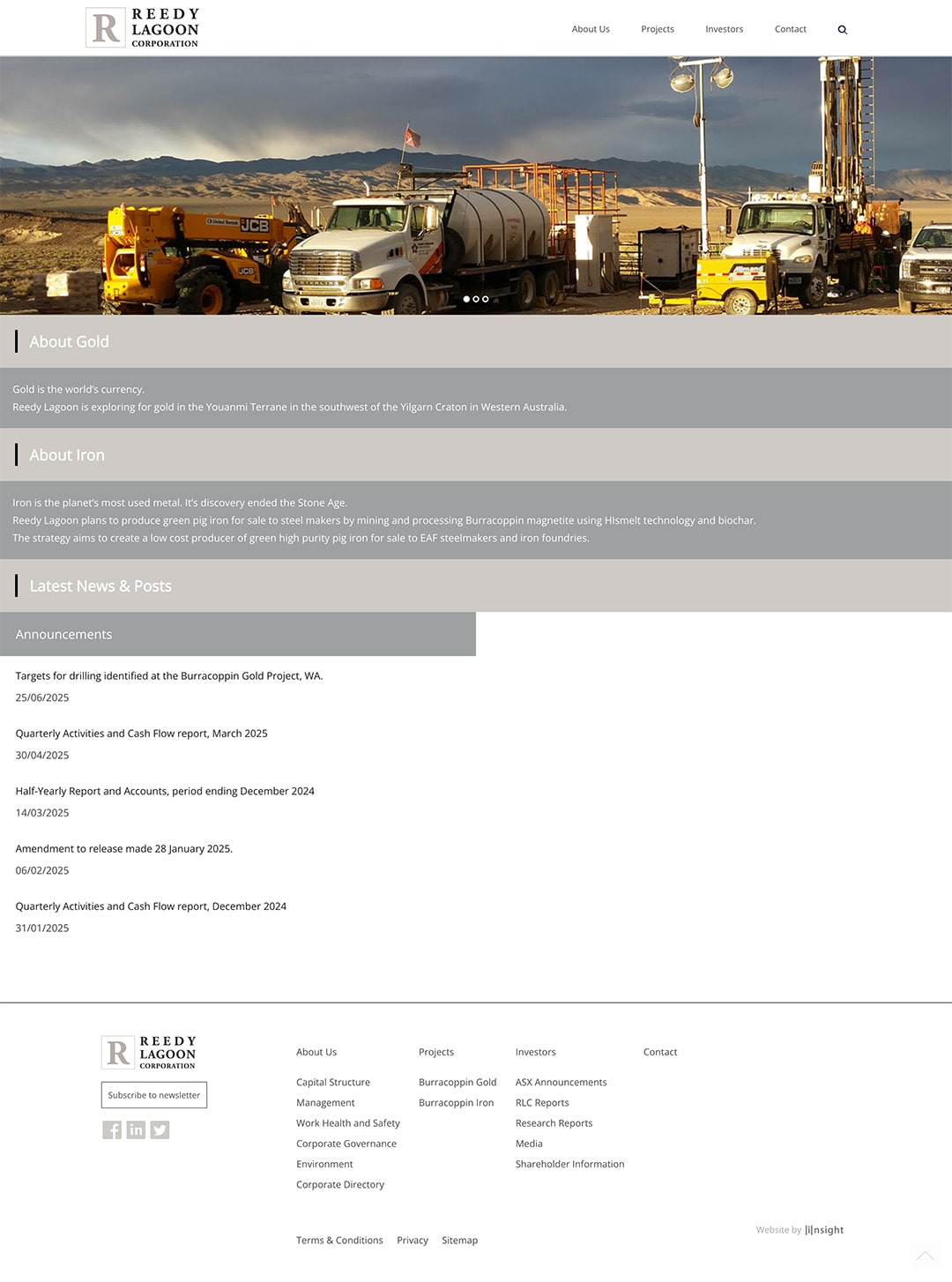The height and width of the screenshot is (1282, 952).
Task: Expand the Investors footer section
Action: tap(535, 1052)
